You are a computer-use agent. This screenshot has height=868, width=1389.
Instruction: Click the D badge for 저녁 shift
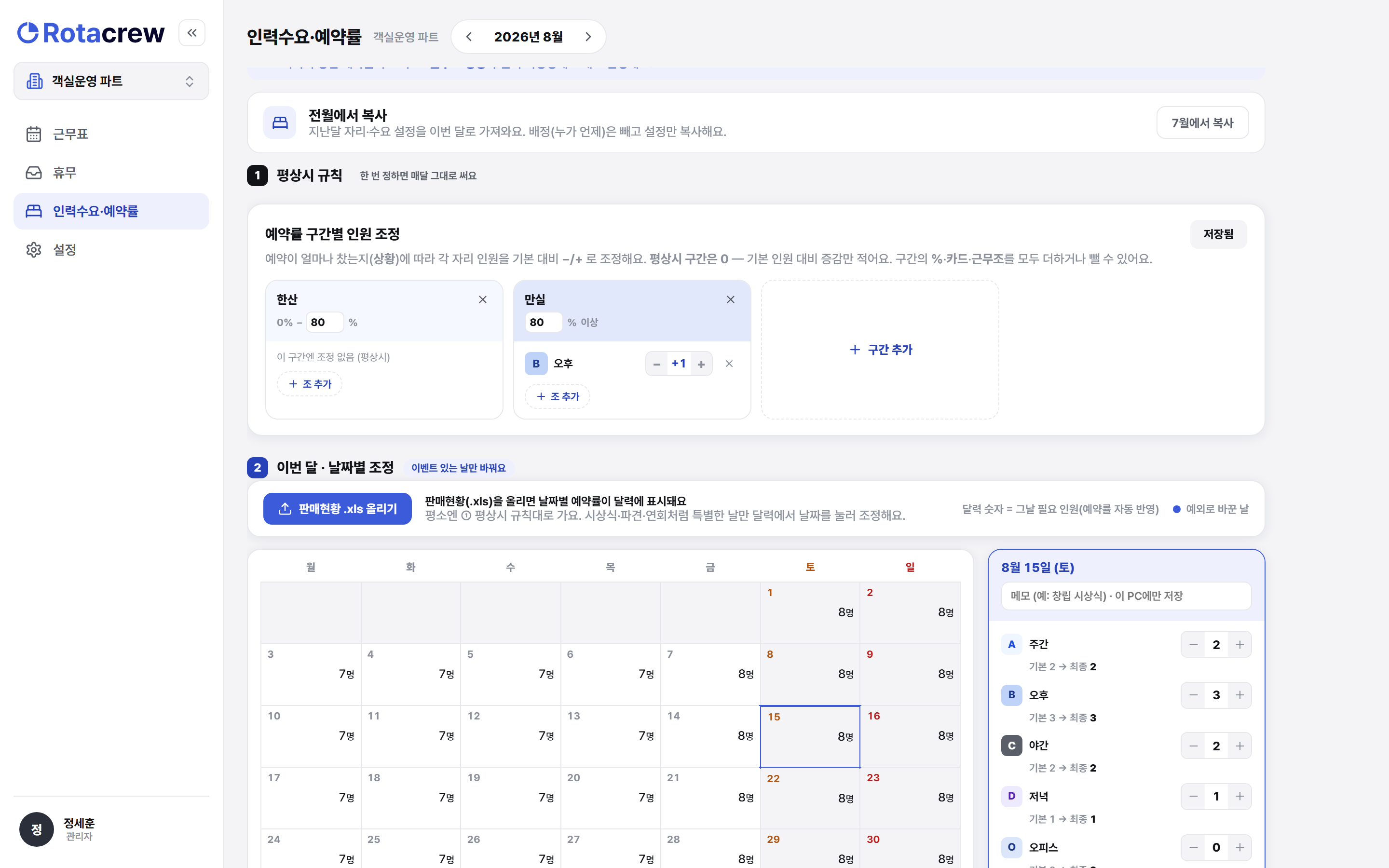1011,796
